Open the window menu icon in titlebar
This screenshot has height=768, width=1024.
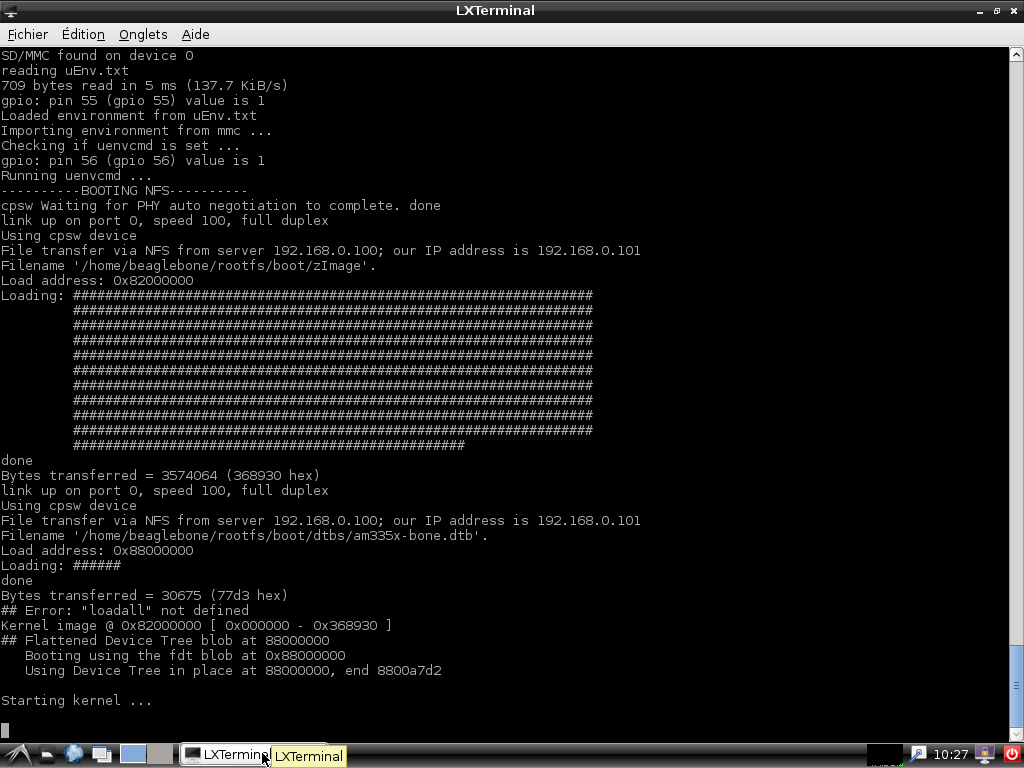10,11
